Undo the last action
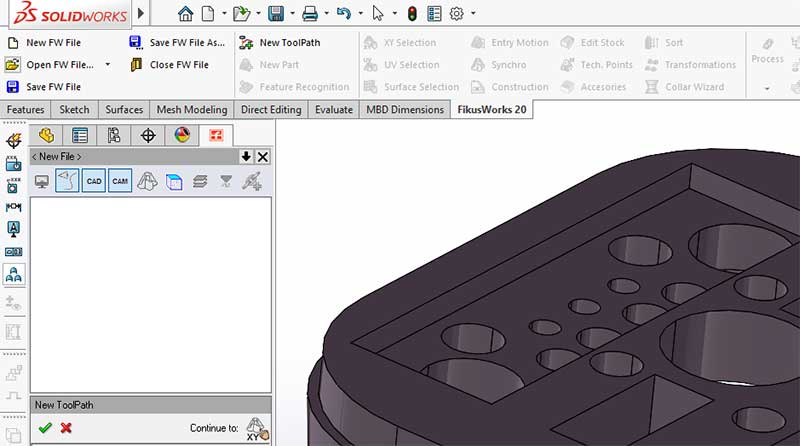The height and width of the screenshot is (446, 800). (344, 14)
